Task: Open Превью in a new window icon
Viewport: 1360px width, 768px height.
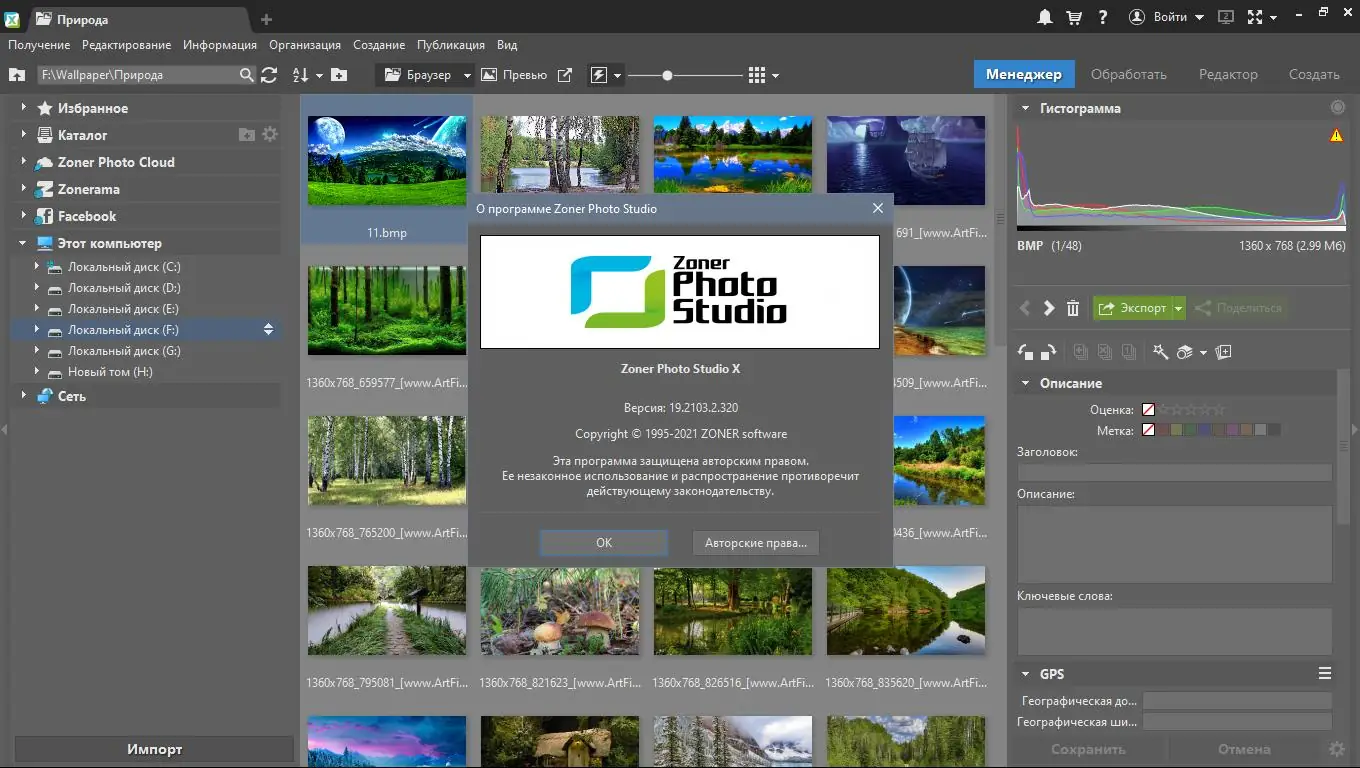Action: coord(565,74)
